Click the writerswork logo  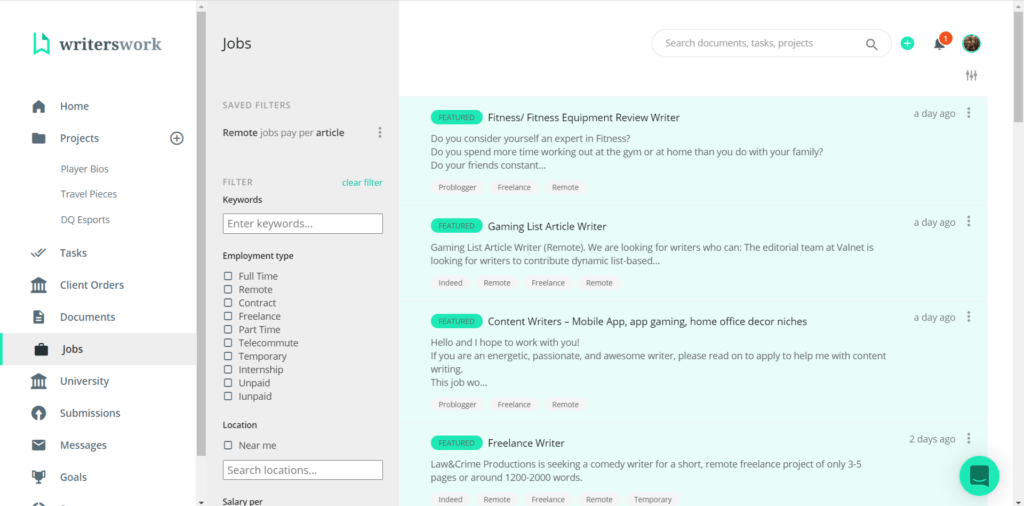tap(97, 44)
